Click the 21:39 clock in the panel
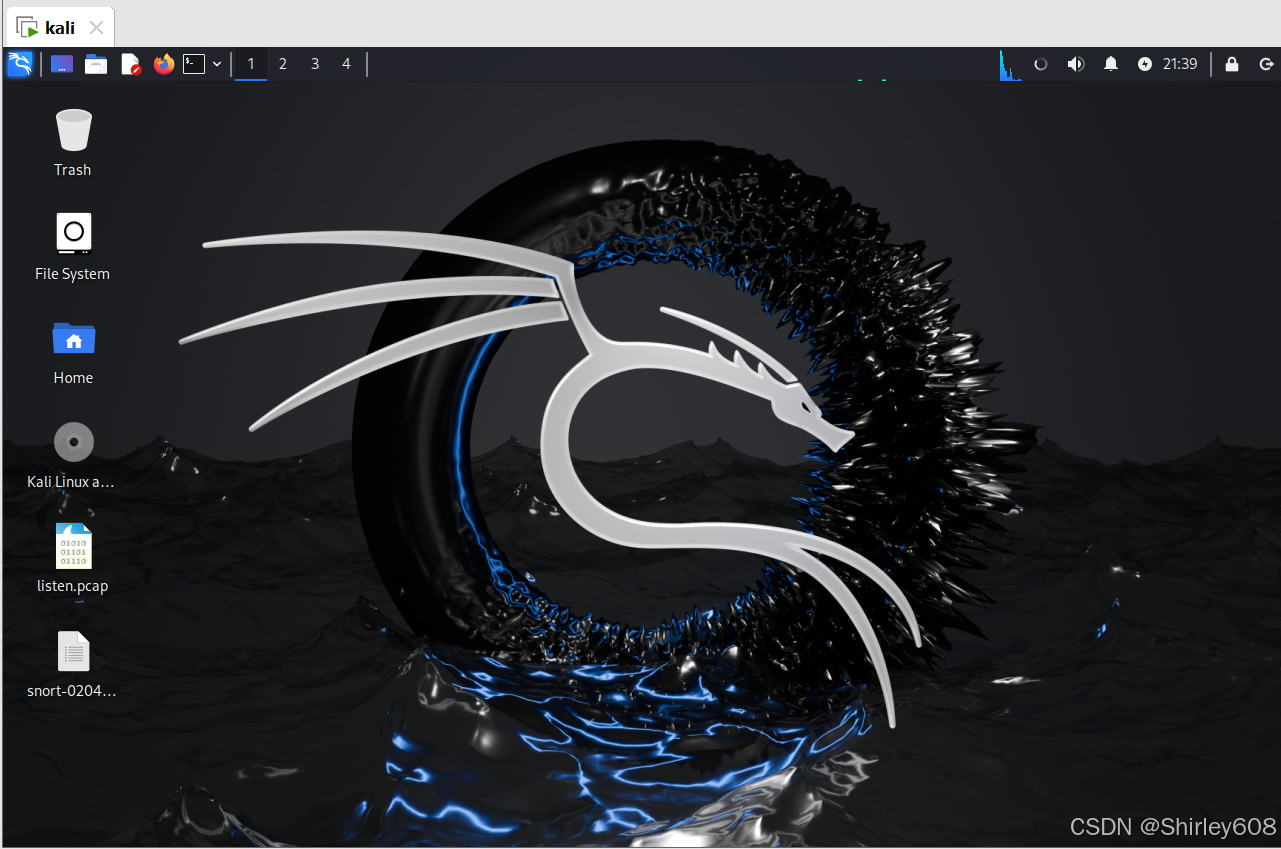The image size is (1281, 849). [x=1180, y=64]
